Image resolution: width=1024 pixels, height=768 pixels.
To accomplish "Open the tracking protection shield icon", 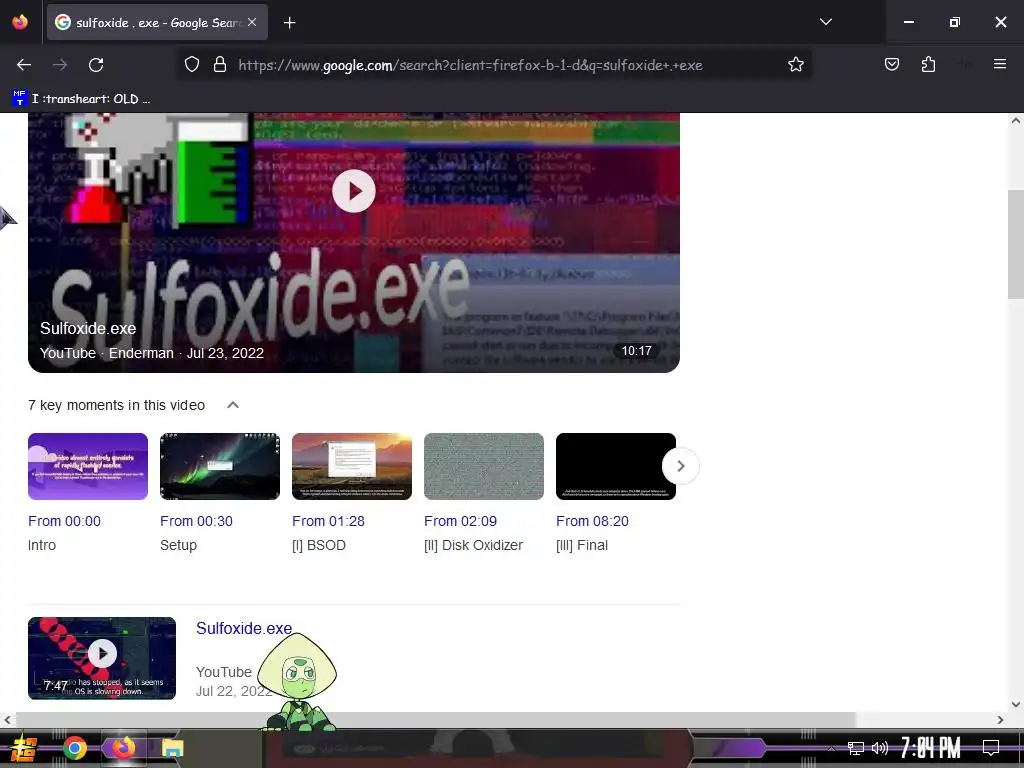I will pyautogui.click(x=191, y=65).
